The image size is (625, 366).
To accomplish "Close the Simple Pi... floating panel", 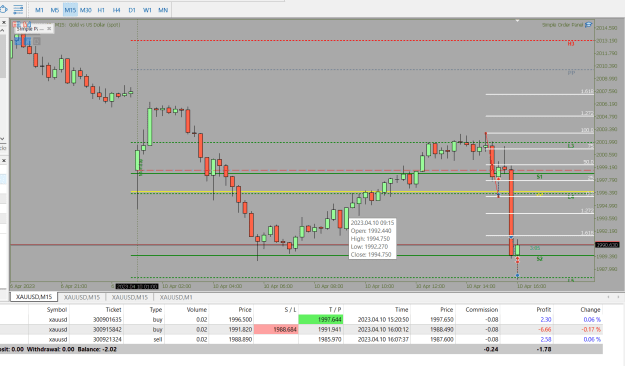I will pyautogui.click(x=49, y=29).
